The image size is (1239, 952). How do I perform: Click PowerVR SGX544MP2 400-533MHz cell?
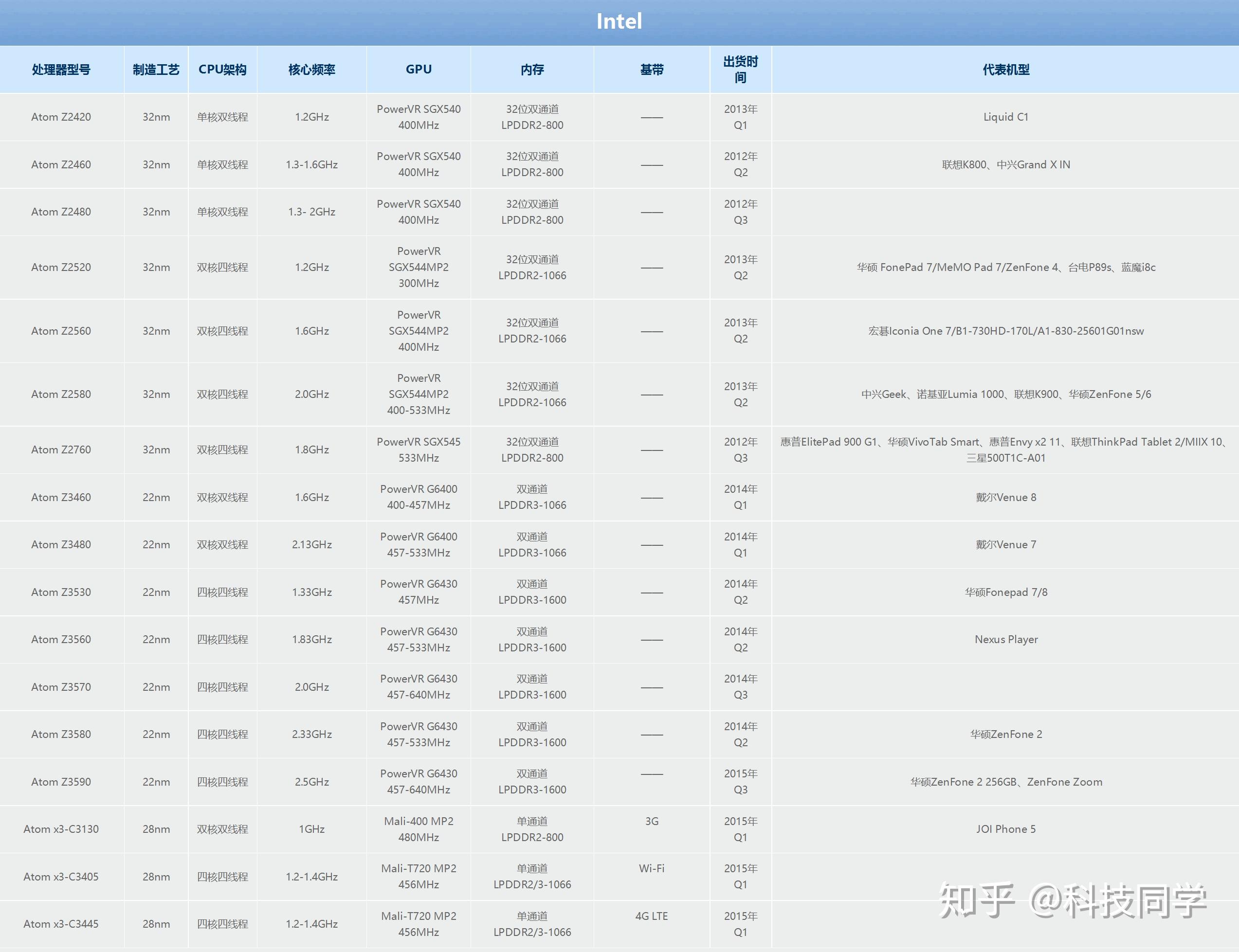(x=419, y=395)
